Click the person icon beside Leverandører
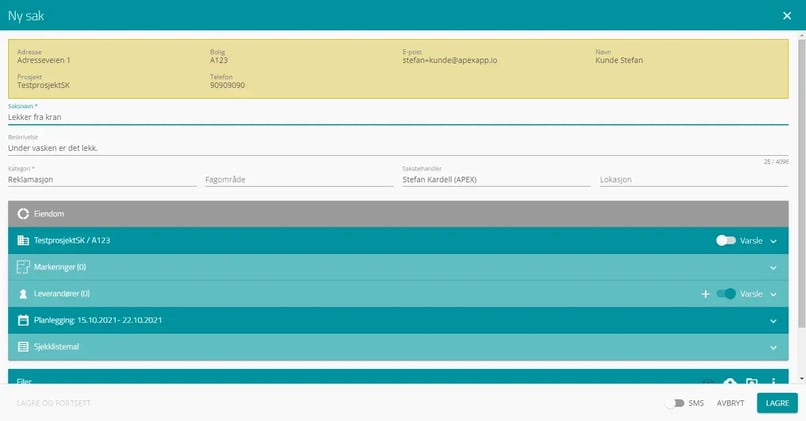Screen dimensions: 806x421 click(24, 294)
